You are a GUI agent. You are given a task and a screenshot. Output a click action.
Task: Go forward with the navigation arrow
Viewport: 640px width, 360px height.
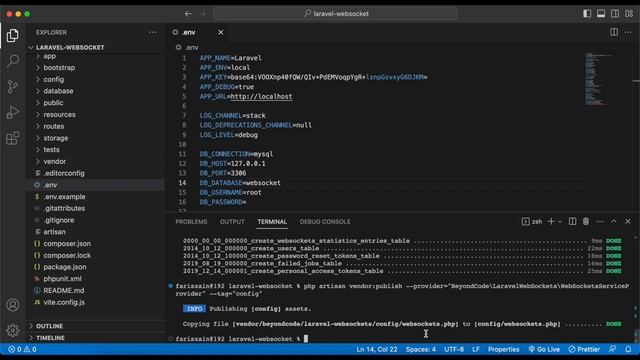pyautogui.click(x=202, y=13)
